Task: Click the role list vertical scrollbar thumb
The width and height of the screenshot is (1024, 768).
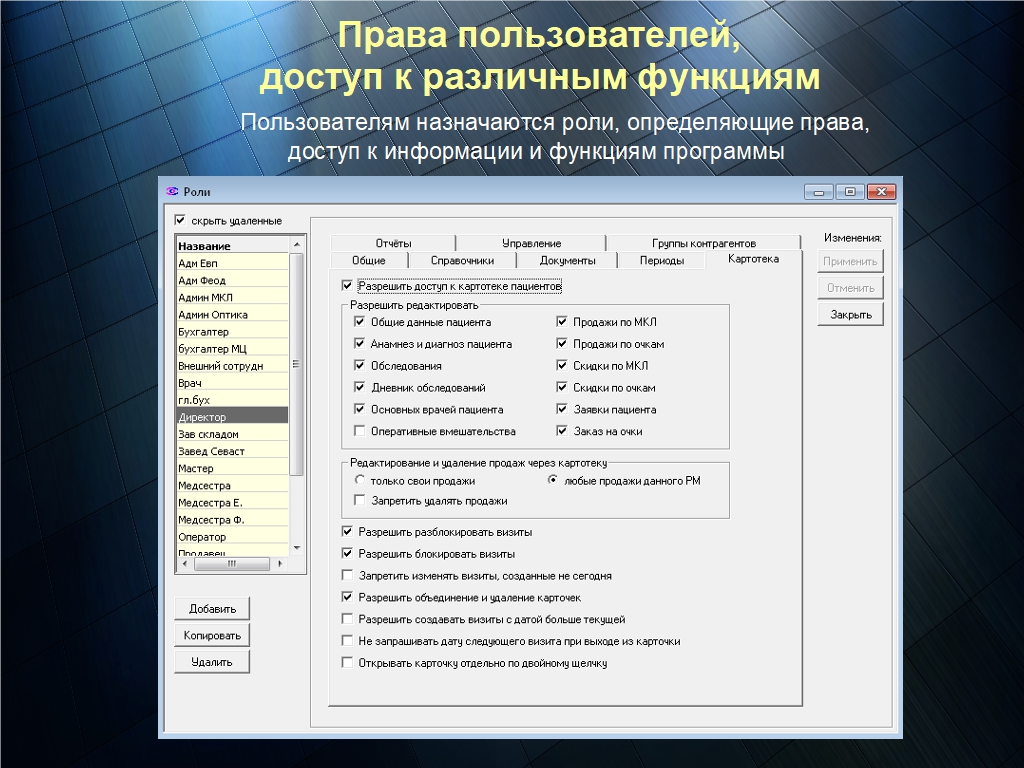Action: [x=296, y=365]
